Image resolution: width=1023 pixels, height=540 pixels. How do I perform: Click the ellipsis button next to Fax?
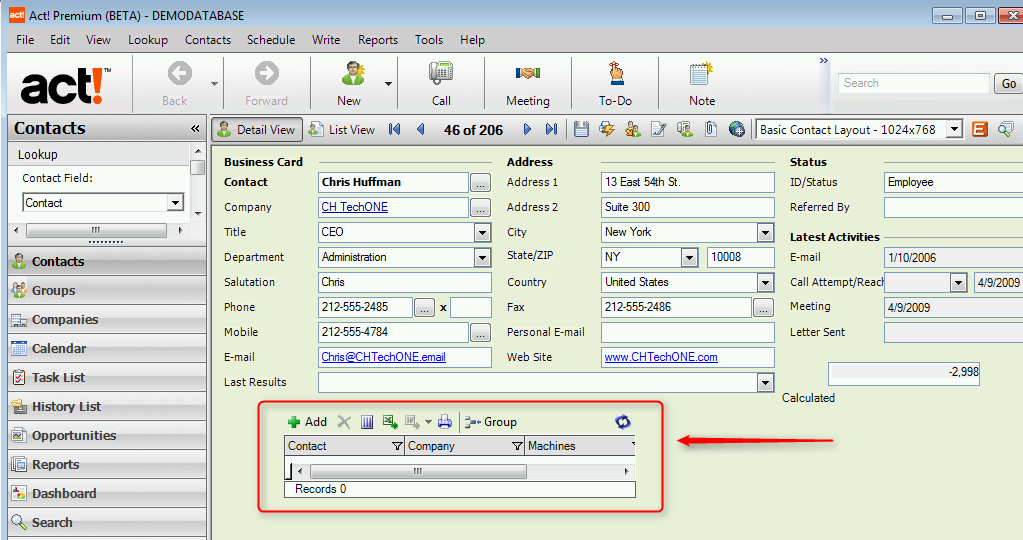click(763, 307)
